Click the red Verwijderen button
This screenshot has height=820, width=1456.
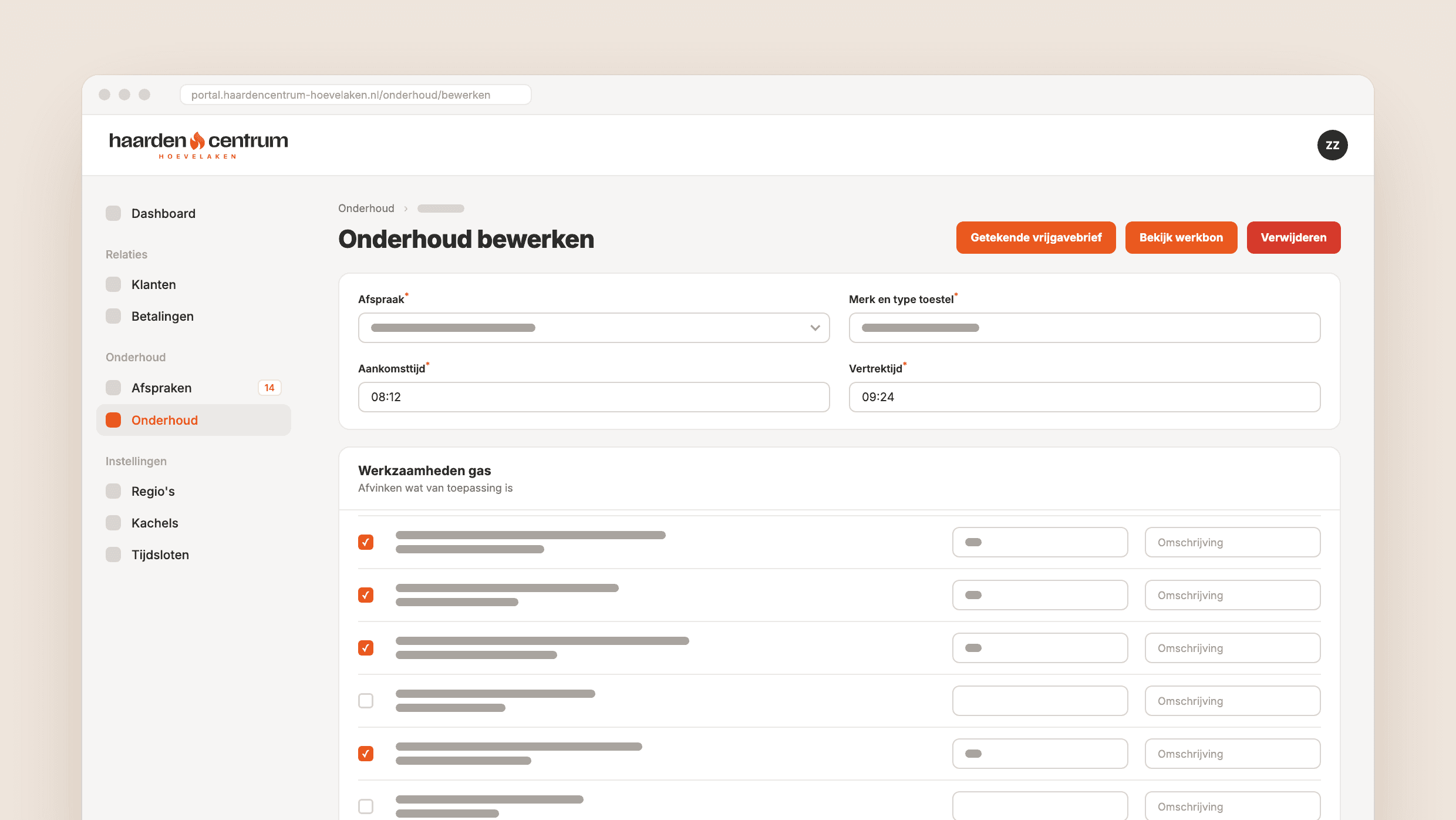[x=1293, y=237]
